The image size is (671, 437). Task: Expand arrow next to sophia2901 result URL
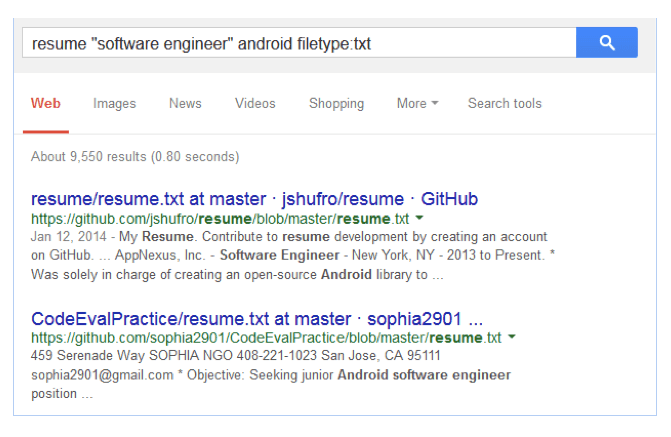click(511, 337)
